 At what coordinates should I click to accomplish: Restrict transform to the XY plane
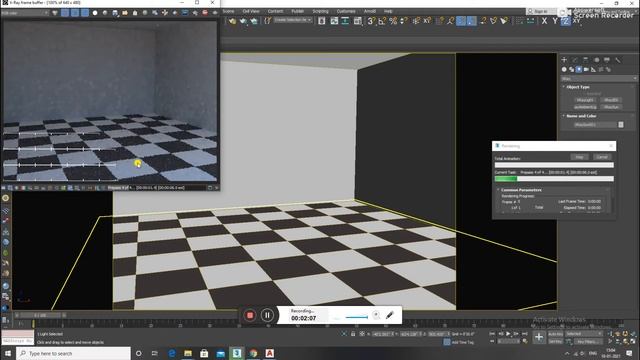[x=576, y=21]
